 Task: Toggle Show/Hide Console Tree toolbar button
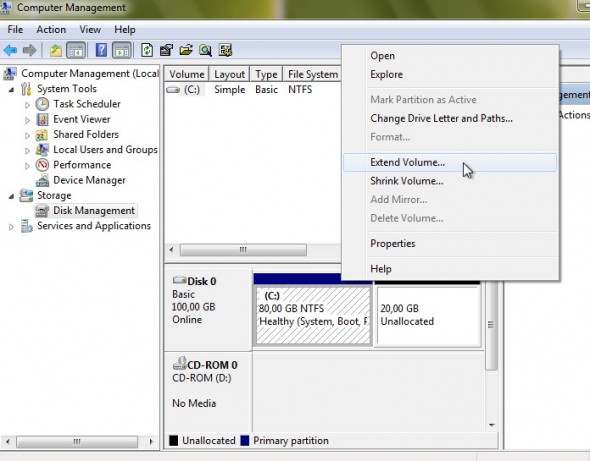point(76,50)
